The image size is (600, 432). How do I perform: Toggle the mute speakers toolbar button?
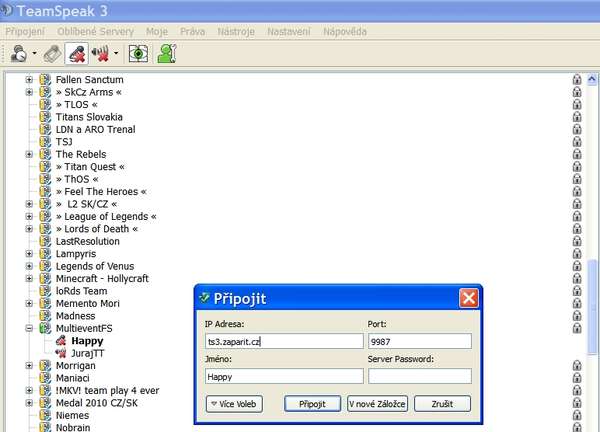click(x=100, y=54)
